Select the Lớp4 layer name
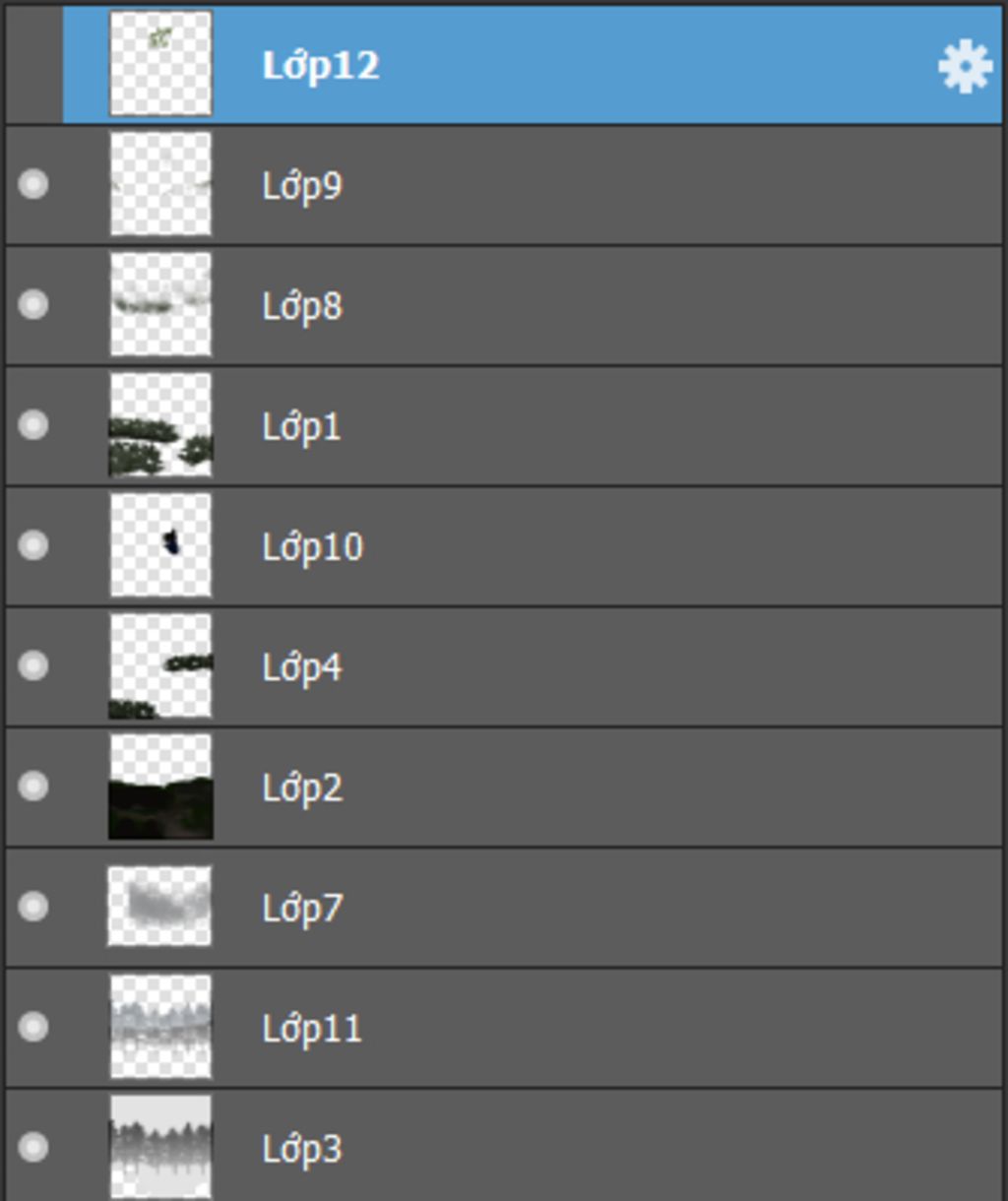Image resolution: width=1008 pixels, height=1201 pixels. [302, 667]
